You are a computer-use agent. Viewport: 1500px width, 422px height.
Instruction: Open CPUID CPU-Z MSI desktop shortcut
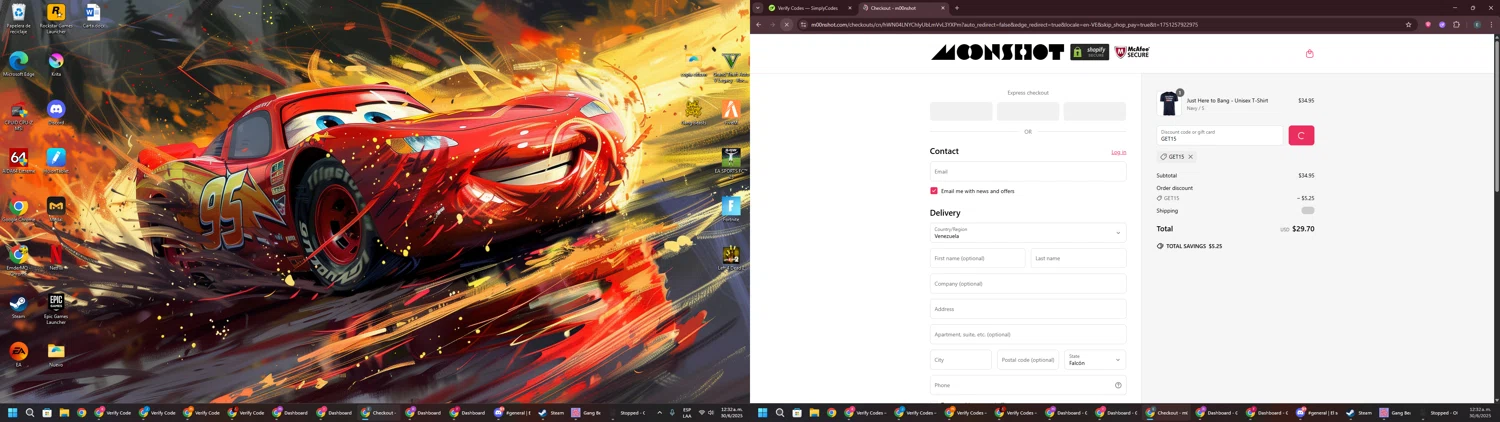click(18, 114)
